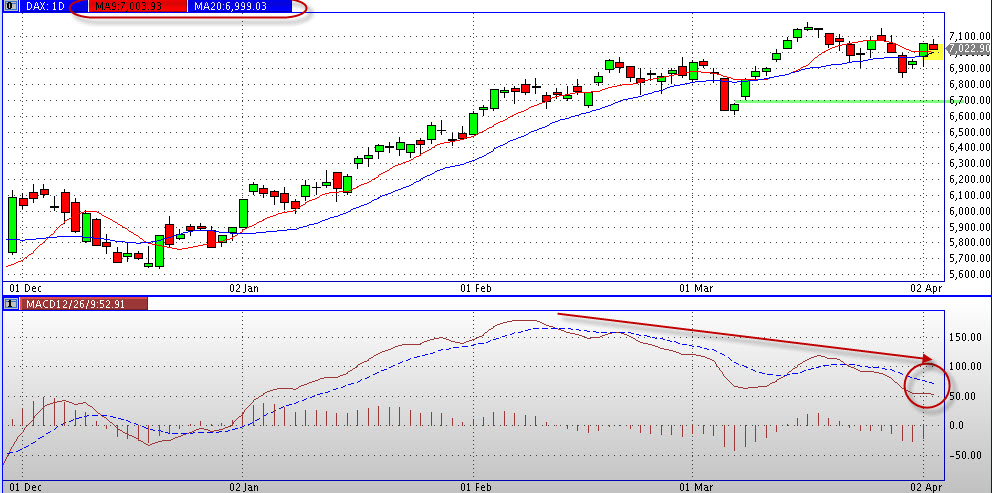Image resolution: width=992 pixels, height=493 pixels.
Task: Click the 01 Mar date under price chart
Action: 694,288
